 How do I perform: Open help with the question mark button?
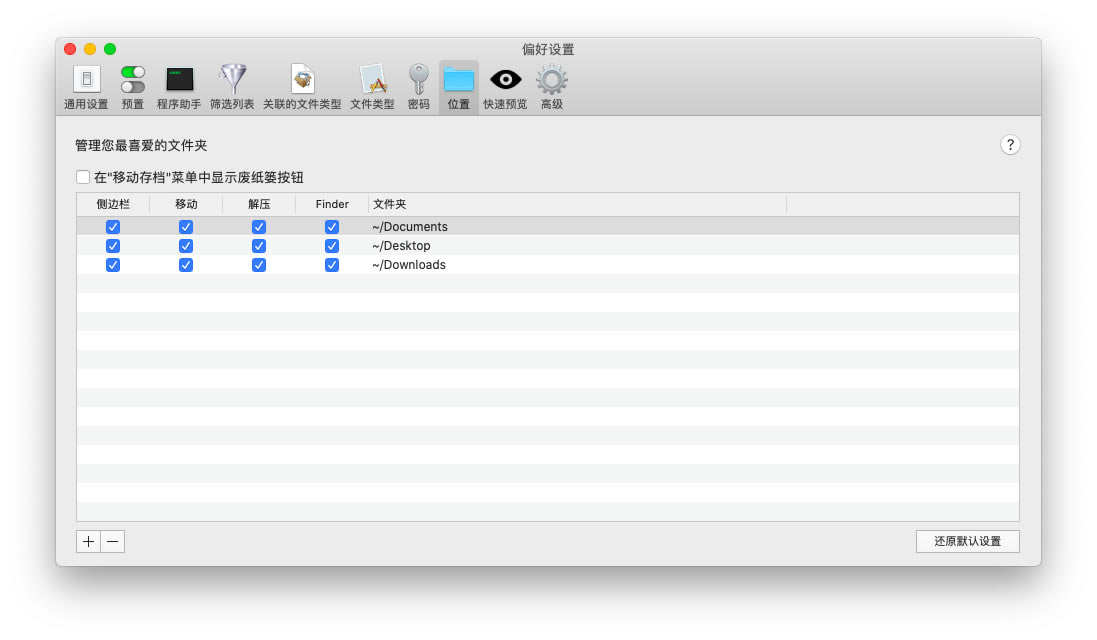pos(1010,145)
